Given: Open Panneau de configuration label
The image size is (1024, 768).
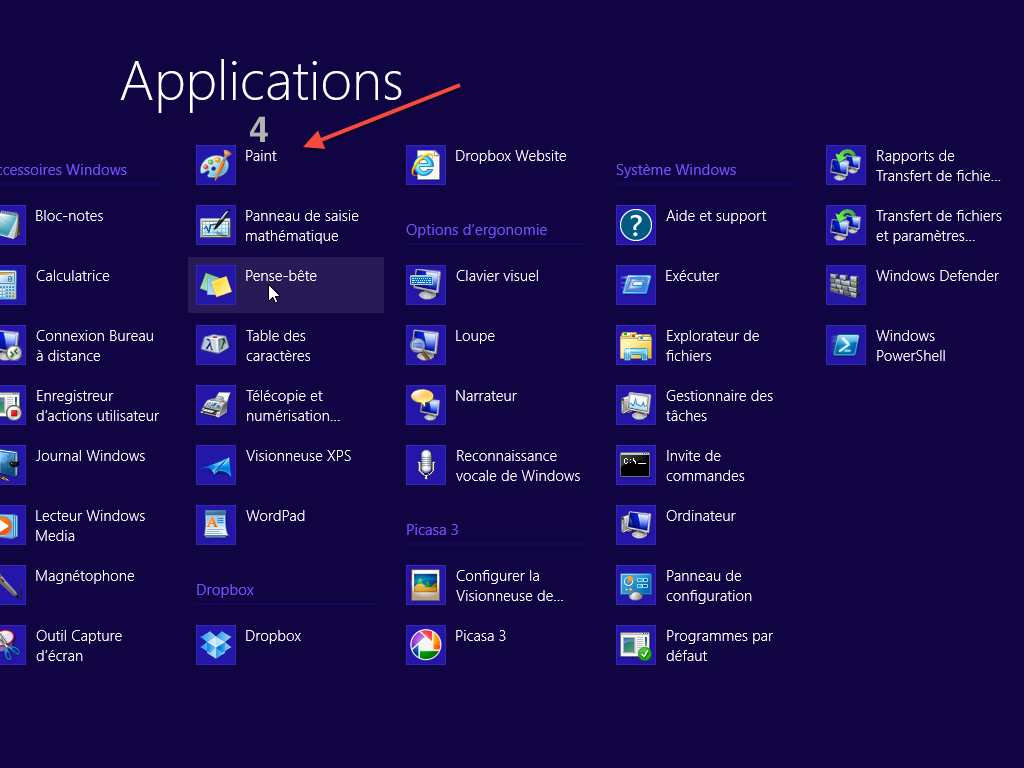Looking at the screenshot, I should (708, 586).
